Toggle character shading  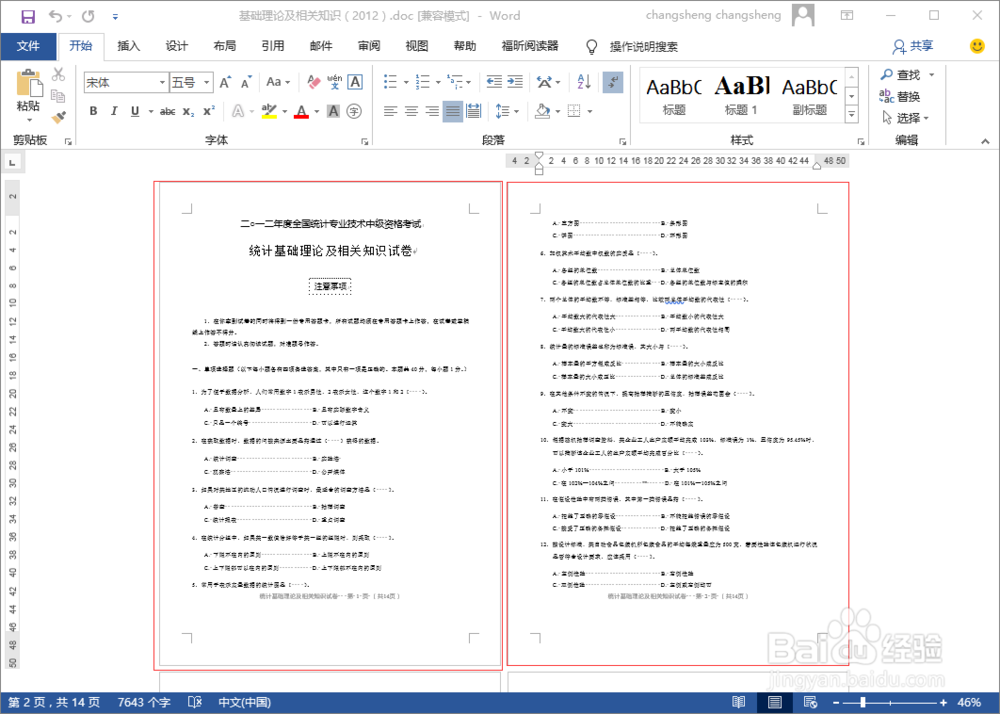[334, 112]
